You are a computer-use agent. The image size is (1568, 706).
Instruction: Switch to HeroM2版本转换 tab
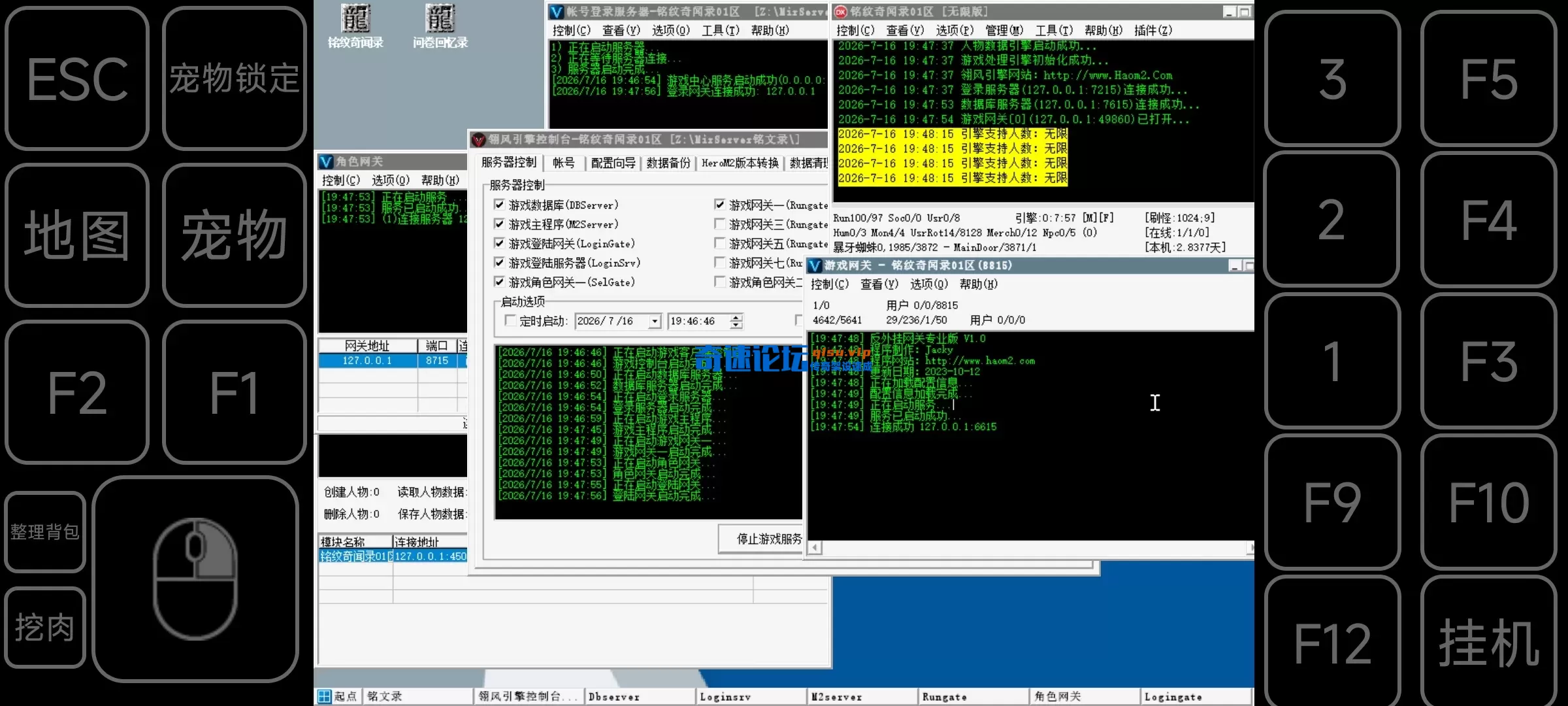(740, 163)
